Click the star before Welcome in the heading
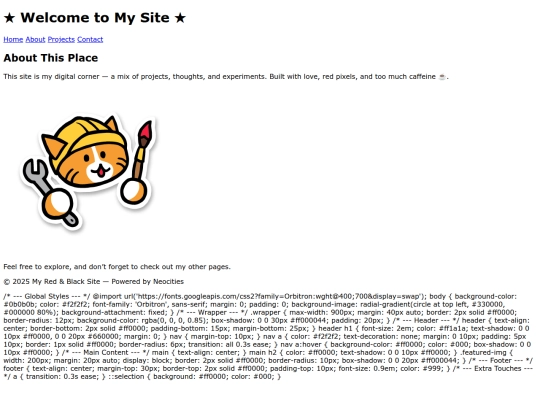The width and height of the screenshot is (540, 405). (9, 18)
